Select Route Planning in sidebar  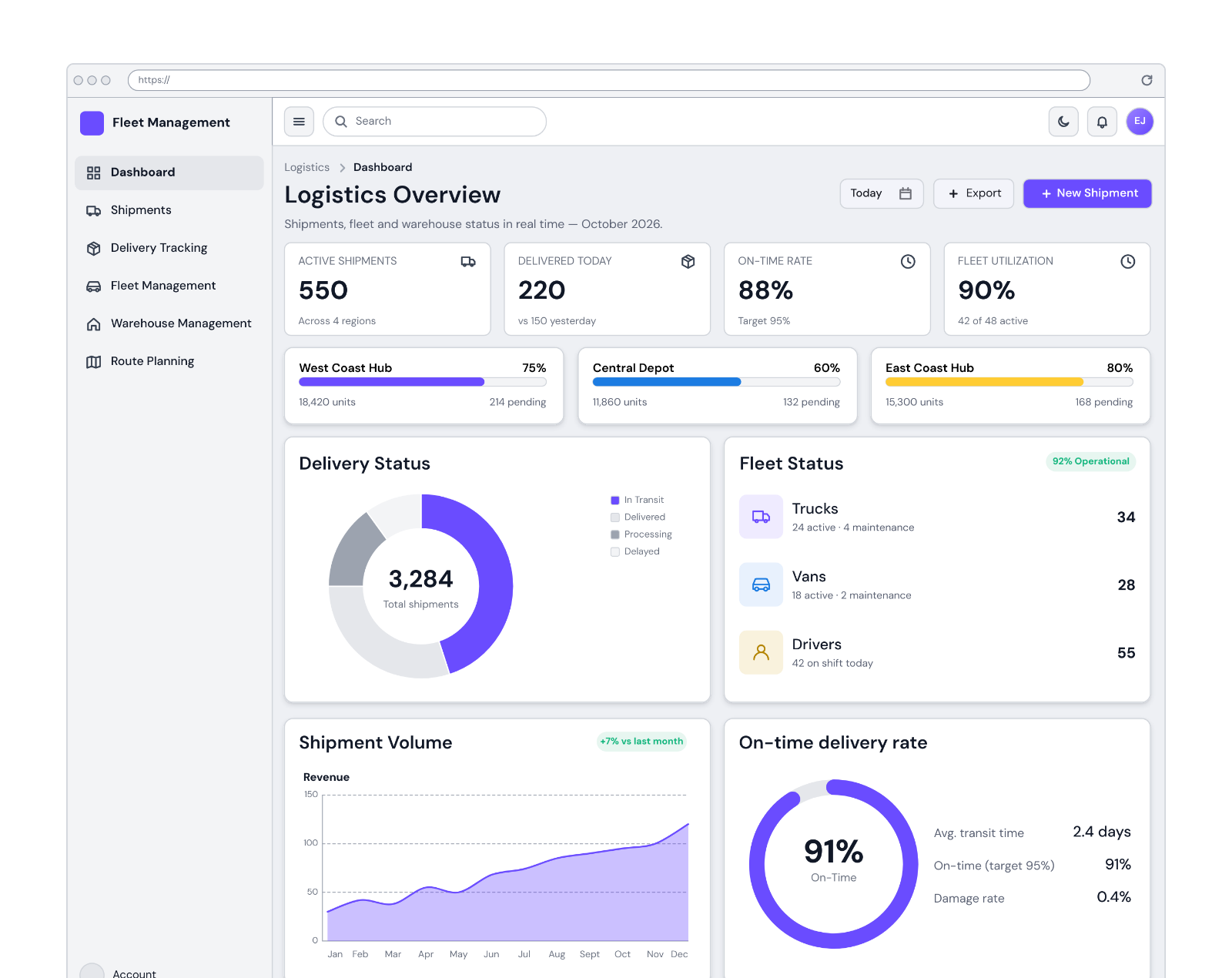tap(169, 361)
